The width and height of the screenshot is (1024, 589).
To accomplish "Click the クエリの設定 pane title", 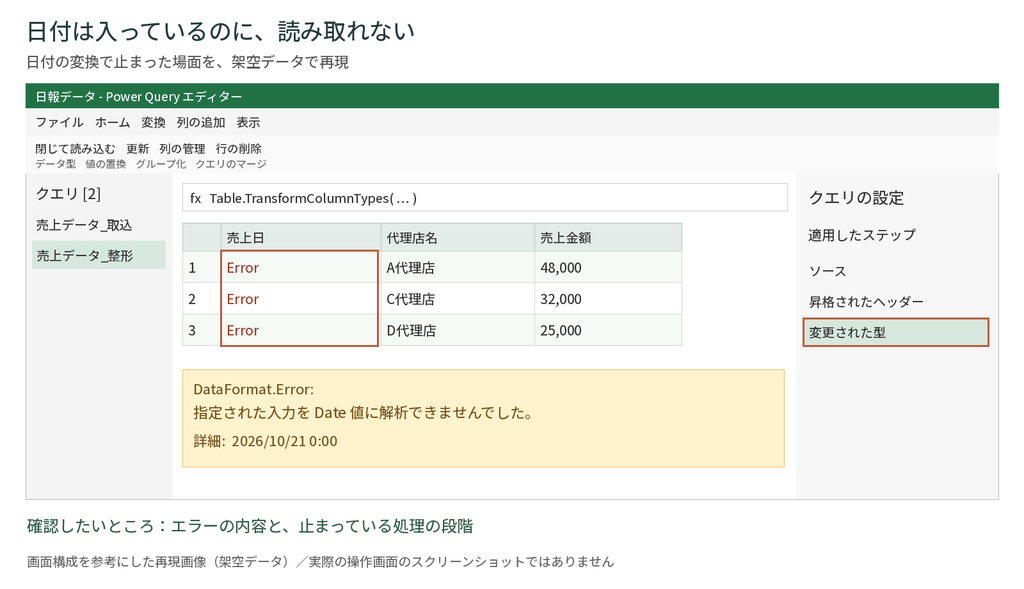I will tap(856, 198).
